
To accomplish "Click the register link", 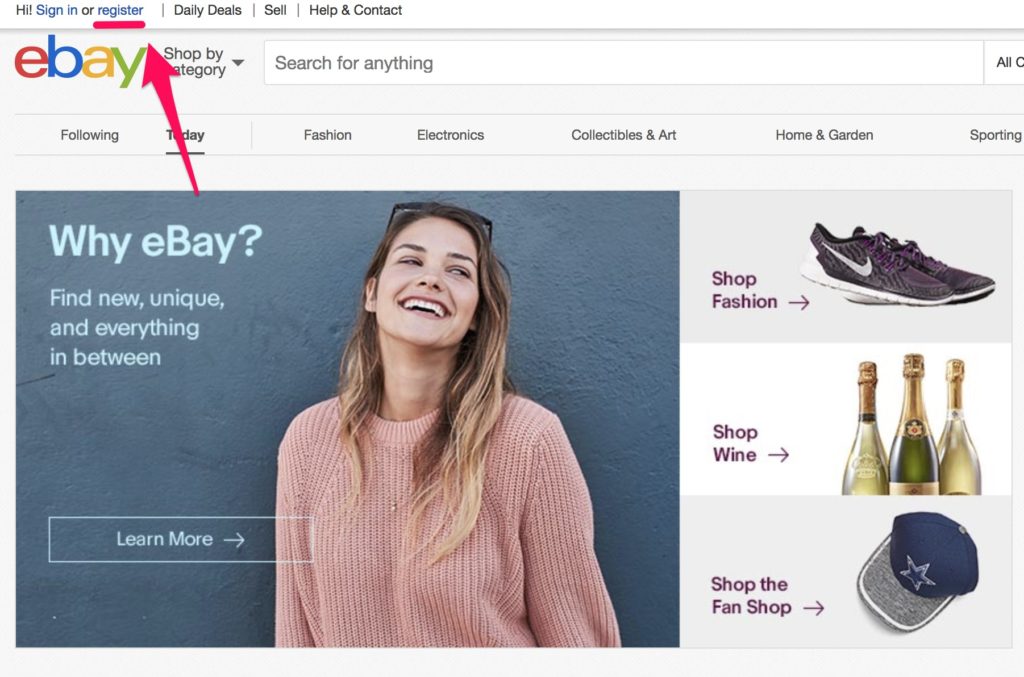I will click(120, 10).
